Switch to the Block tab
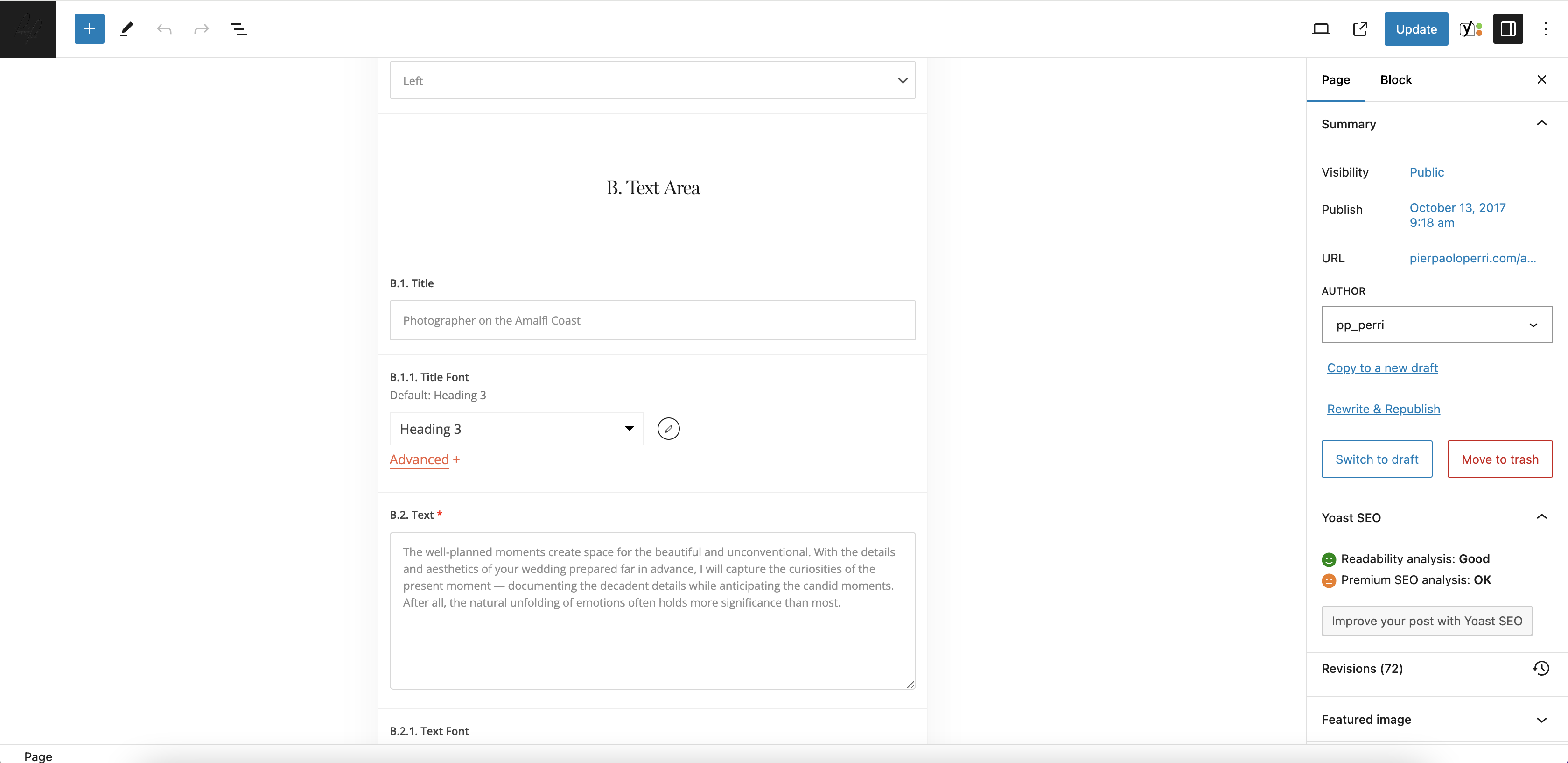Screen dimensions: 1568x763 coord(1396,80)
